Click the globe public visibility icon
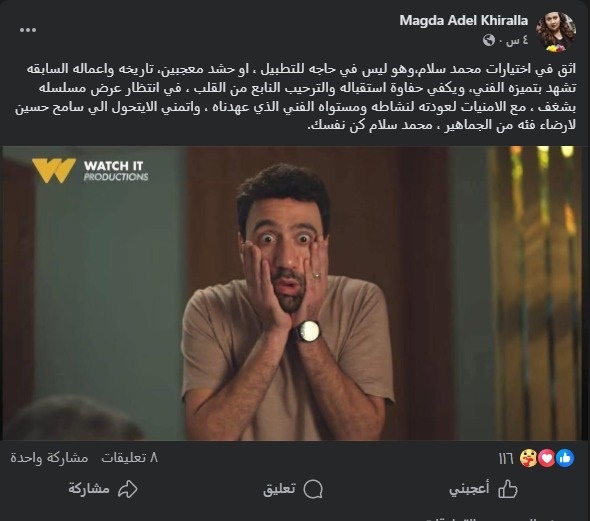 click(x=489, y=39)
